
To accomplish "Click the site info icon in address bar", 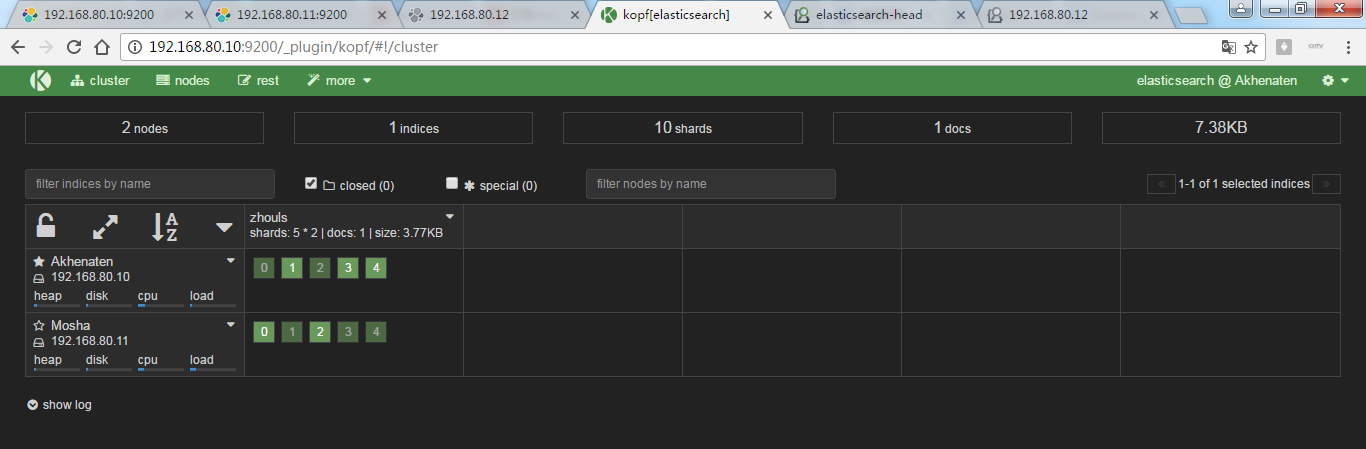I will (135, 47).
